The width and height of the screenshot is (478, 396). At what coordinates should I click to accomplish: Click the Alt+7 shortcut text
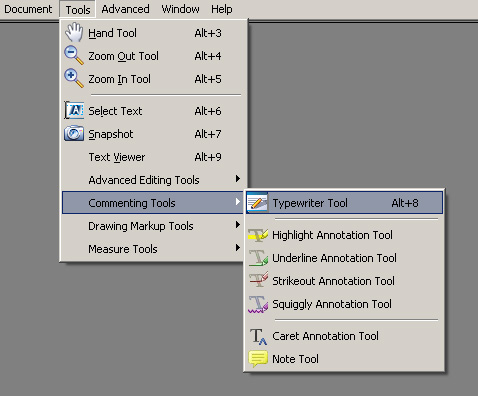click(x=208, y=134)
